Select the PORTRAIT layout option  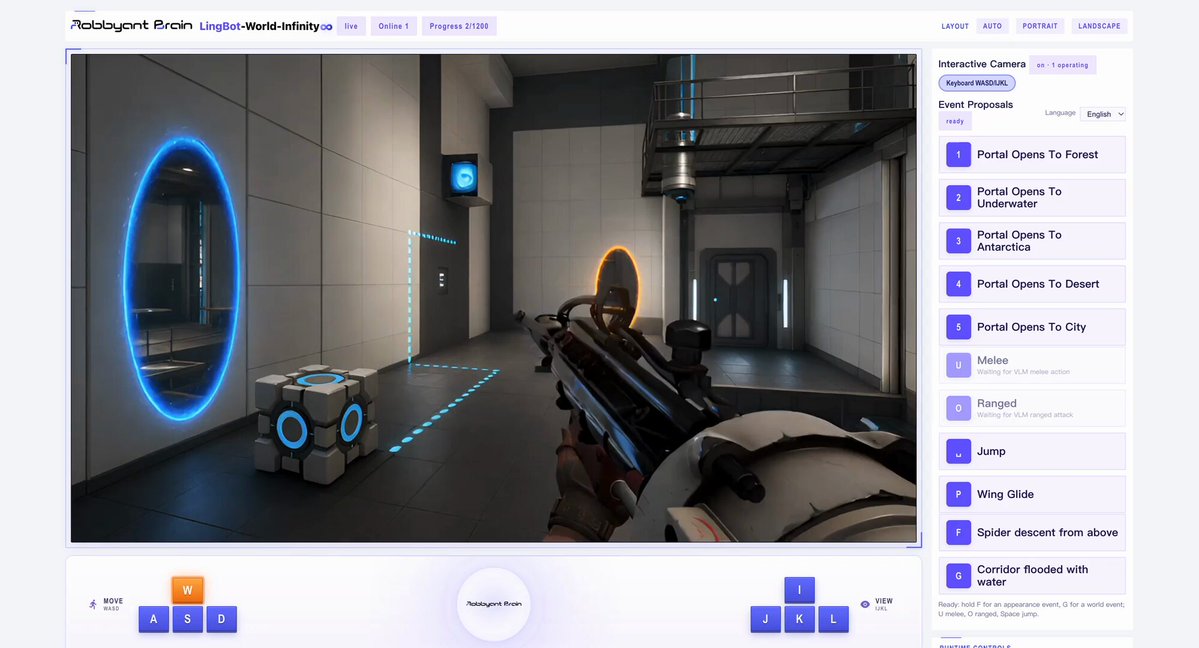(x=1040, y=26)
